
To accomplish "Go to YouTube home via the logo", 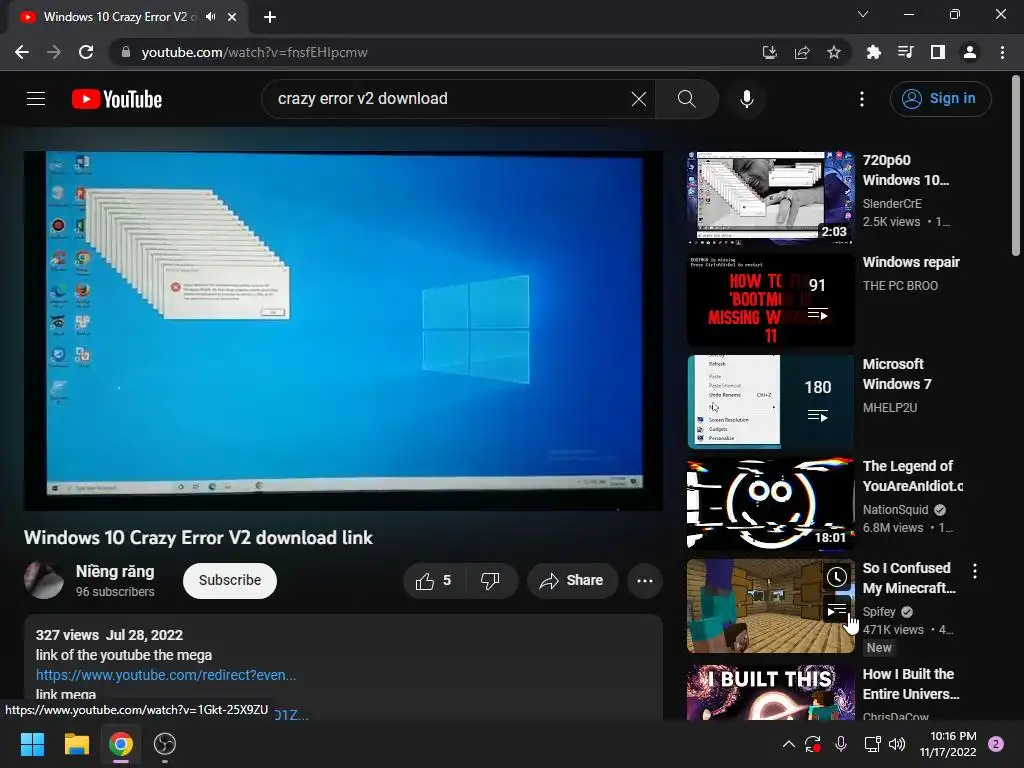I will (117, 99).
